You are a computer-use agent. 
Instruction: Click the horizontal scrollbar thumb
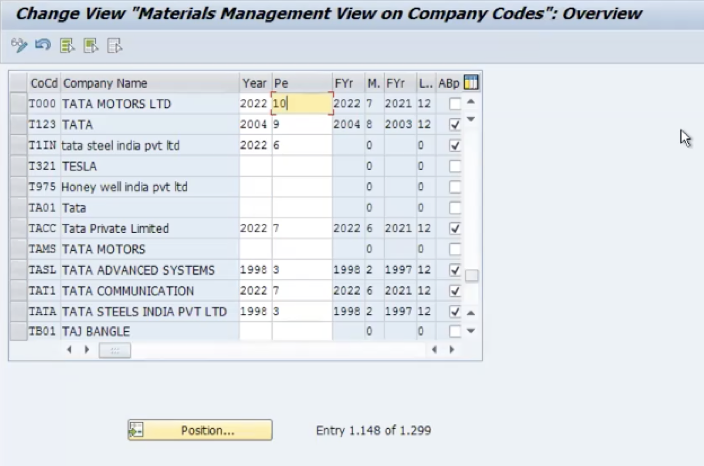click(115, 350)
